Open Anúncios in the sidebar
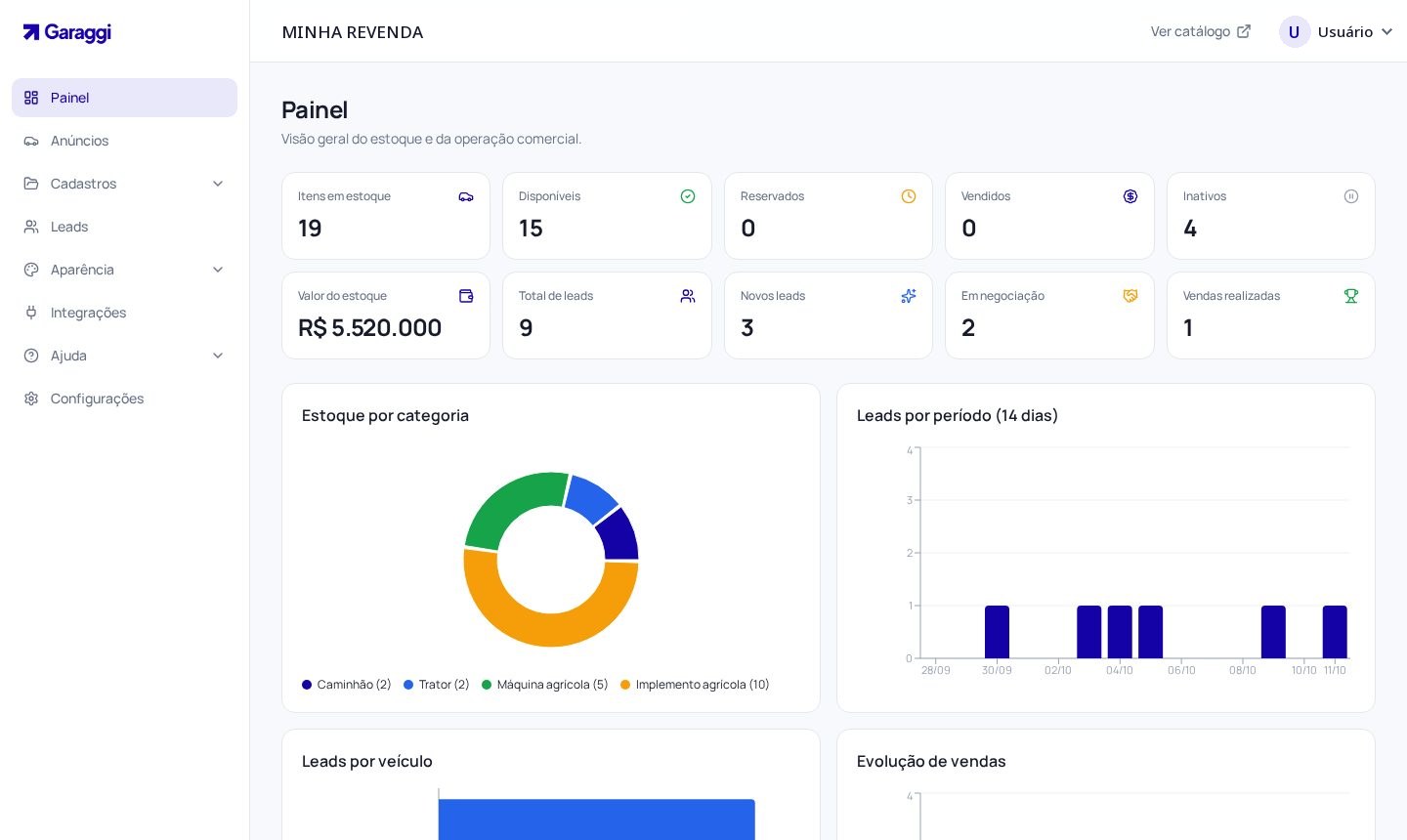The image size is (1407, 840). point(124,141)
